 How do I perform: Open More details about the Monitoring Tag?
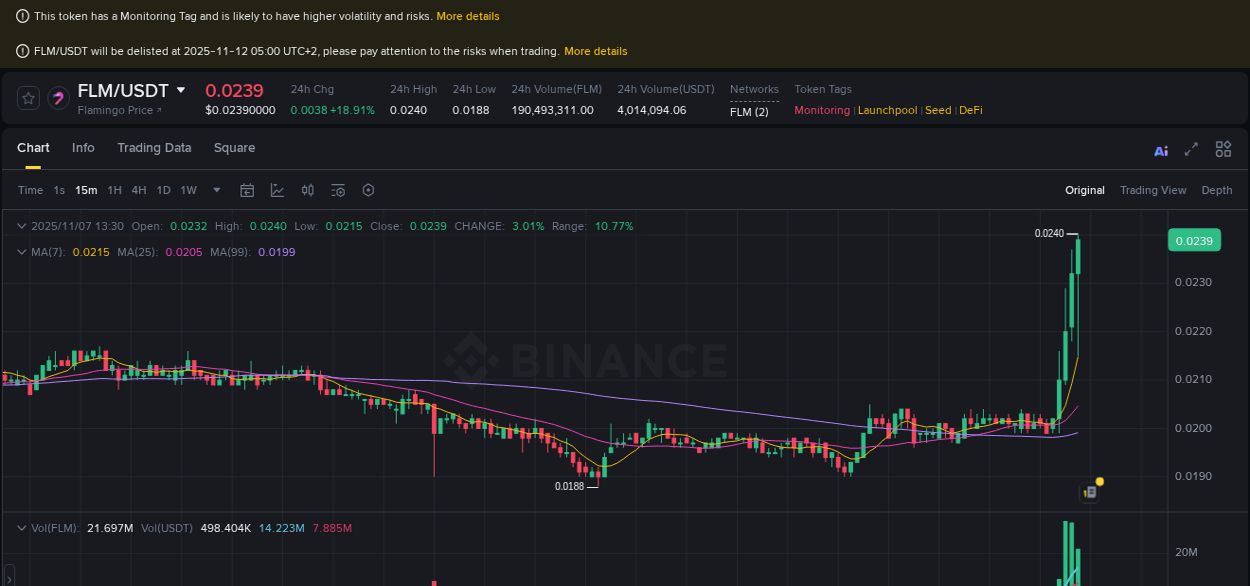tap(468, 16)
